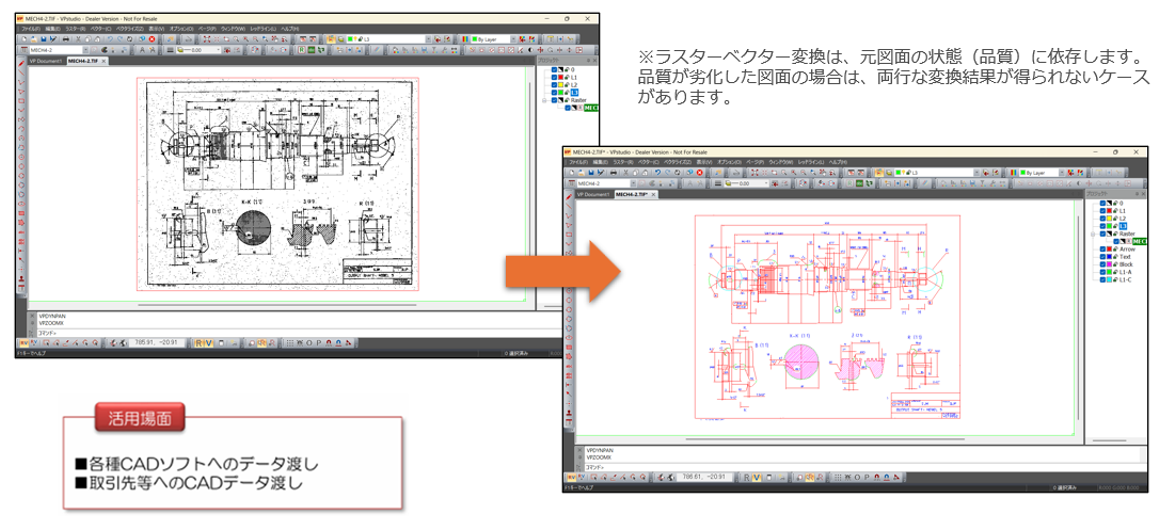
Task: Open By Layer color dropdown in scanned-drawing window
Action: (513, 39)
